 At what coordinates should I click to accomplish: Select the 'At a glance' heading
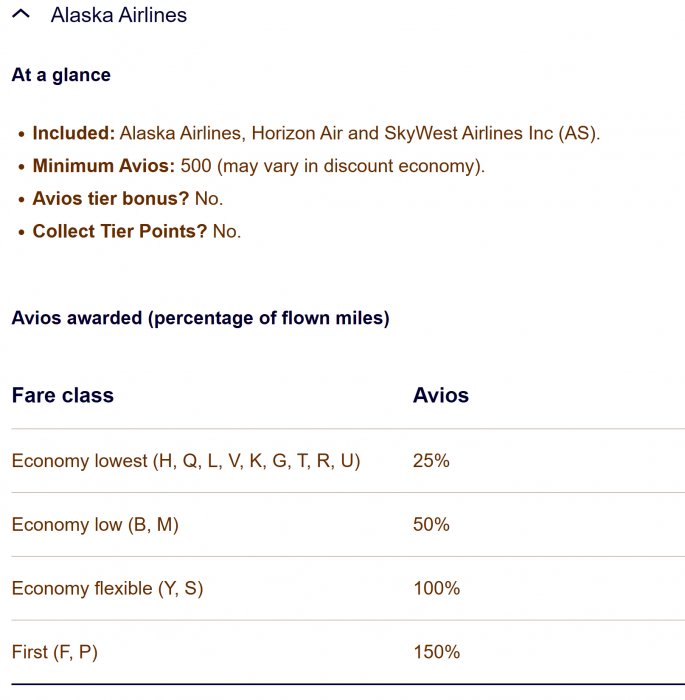coord(61,75)
